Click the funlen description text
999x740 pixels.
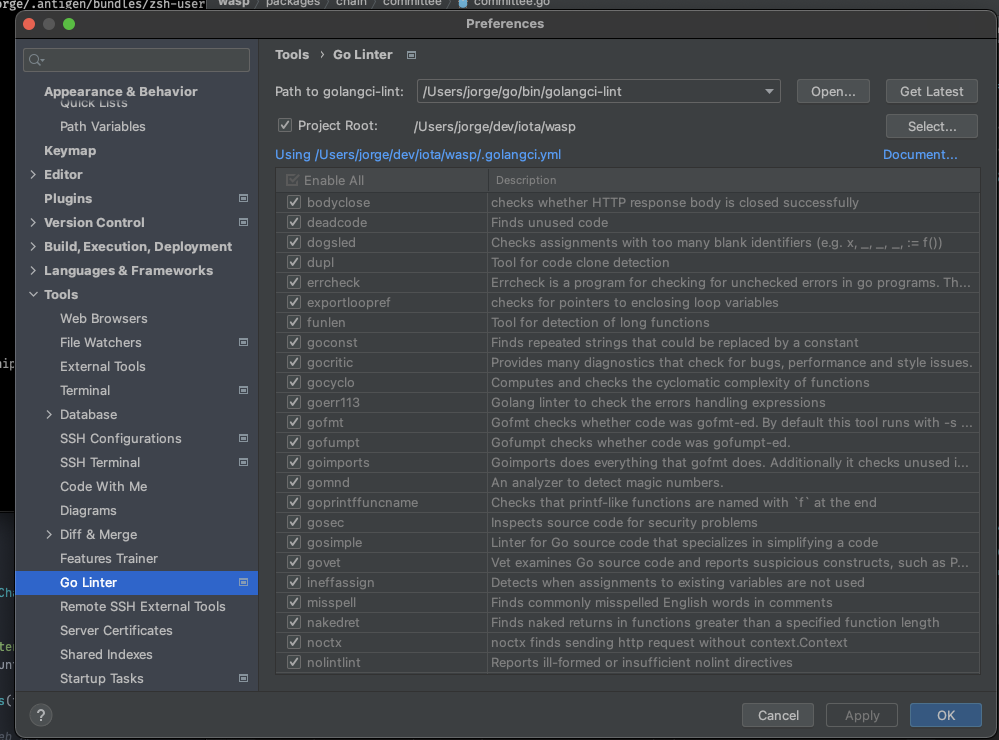[x=600, y=323]
